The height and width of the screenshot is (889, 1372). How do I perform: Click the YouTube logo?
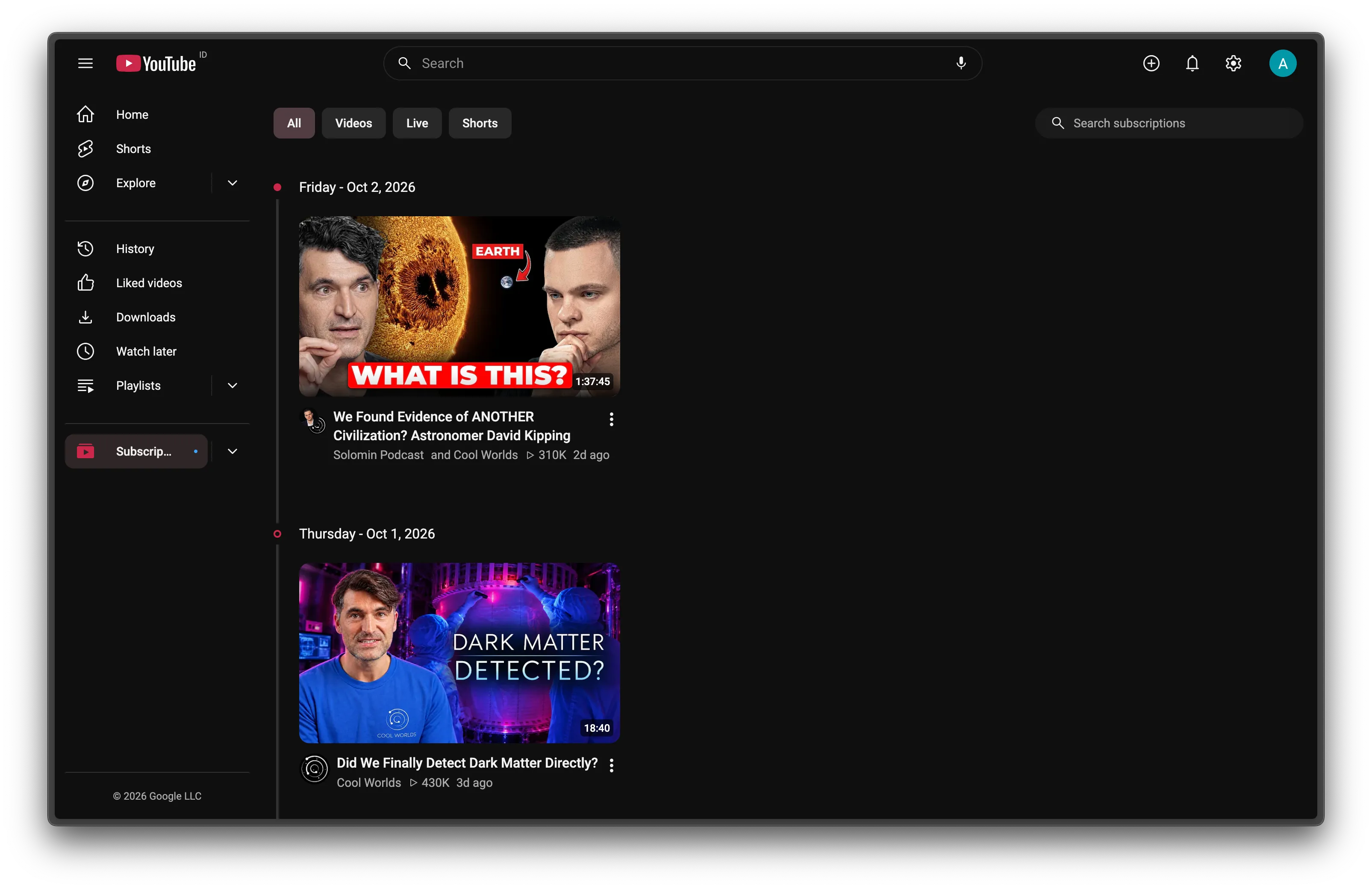pos(156,63)
